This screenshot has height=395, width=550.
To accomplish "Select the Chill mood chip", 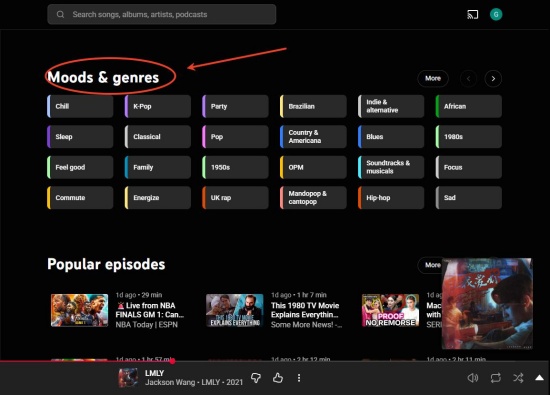I will (x=80, y=106).
